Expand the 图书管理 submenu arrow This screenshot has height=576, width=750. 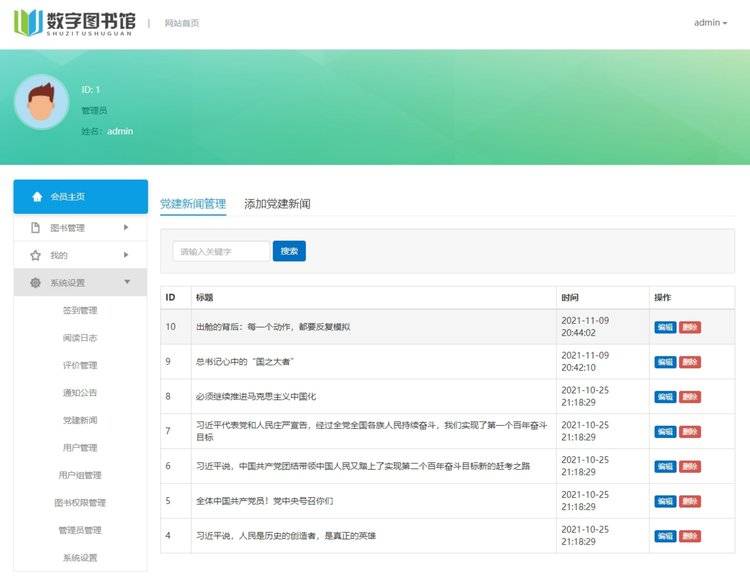(x=126, y=228)
